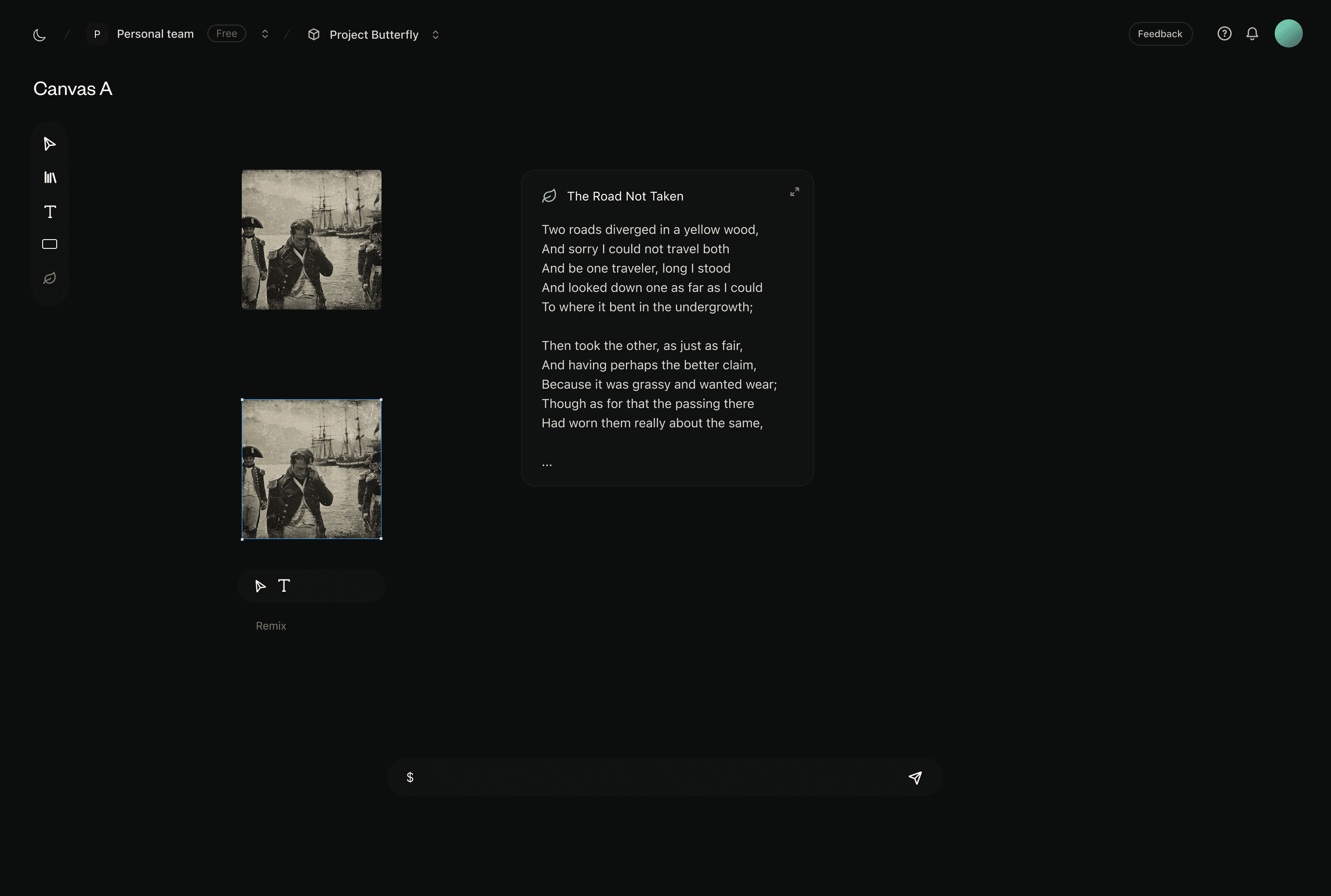This screenshot has height=896, width=1331.
Task: Select the Text tool in left toolbar
Action: pos(50,212)
